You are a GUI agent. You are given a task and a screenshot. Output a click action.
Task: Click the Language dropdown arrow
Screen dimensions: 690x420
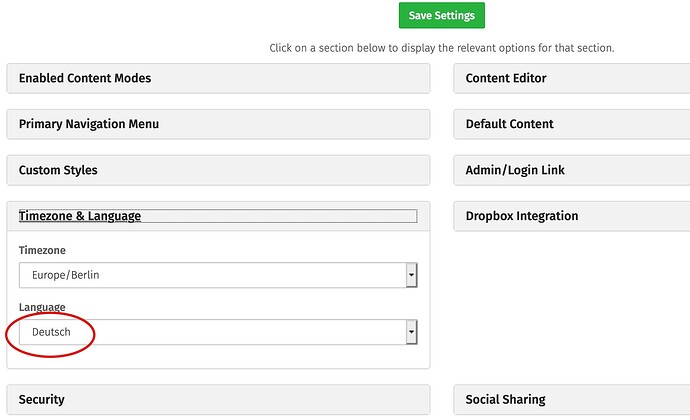(x=411, y=332)
